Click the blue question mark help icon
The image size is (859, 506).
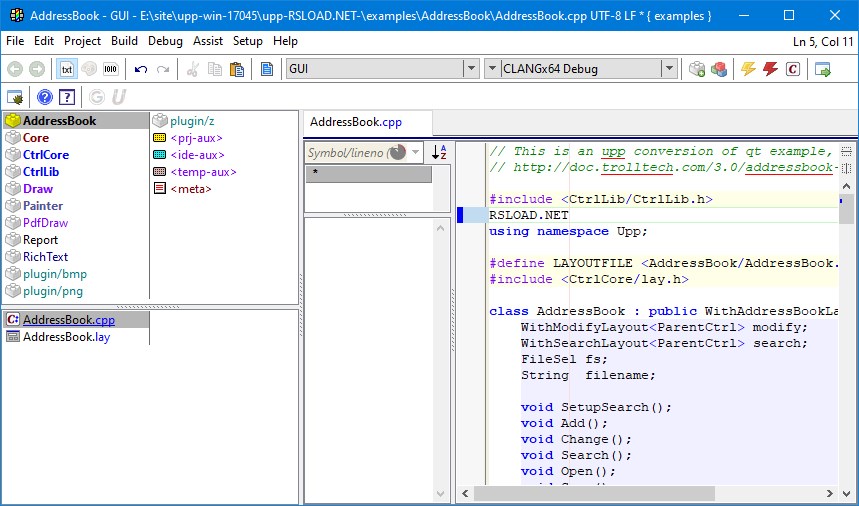tap(45, 97)
